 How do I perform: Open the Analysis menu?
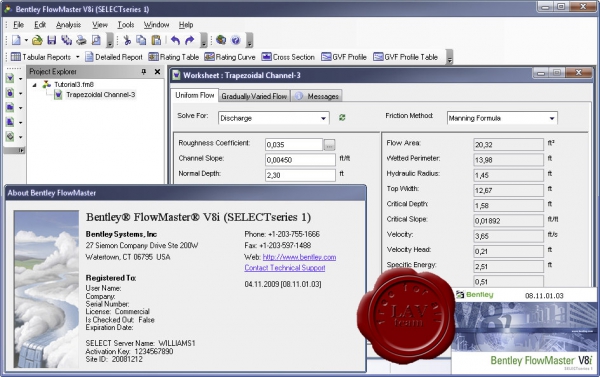(x=68, y=25)
